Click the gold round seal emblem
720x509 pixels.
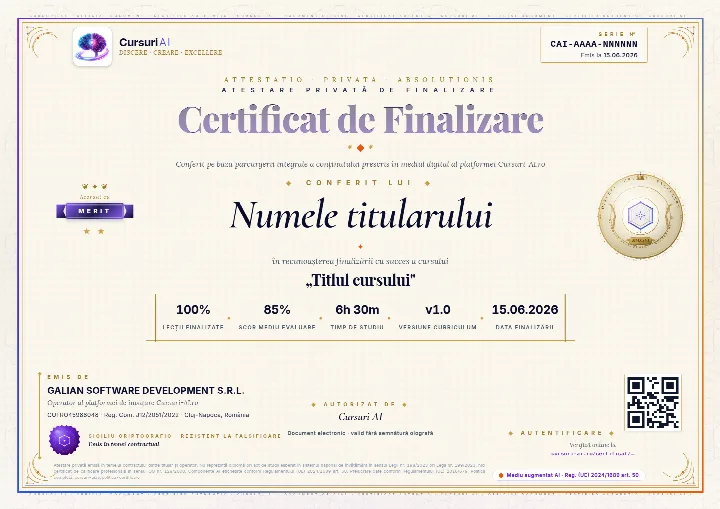point(640,215)
